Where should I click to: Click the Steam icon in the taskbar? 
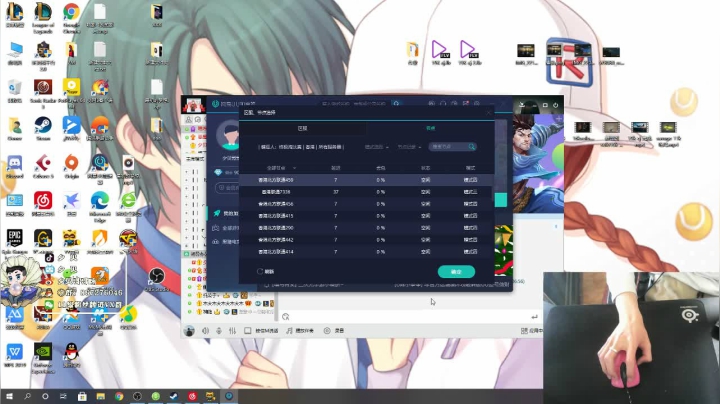pyautogui.click(x=174, y=396)
